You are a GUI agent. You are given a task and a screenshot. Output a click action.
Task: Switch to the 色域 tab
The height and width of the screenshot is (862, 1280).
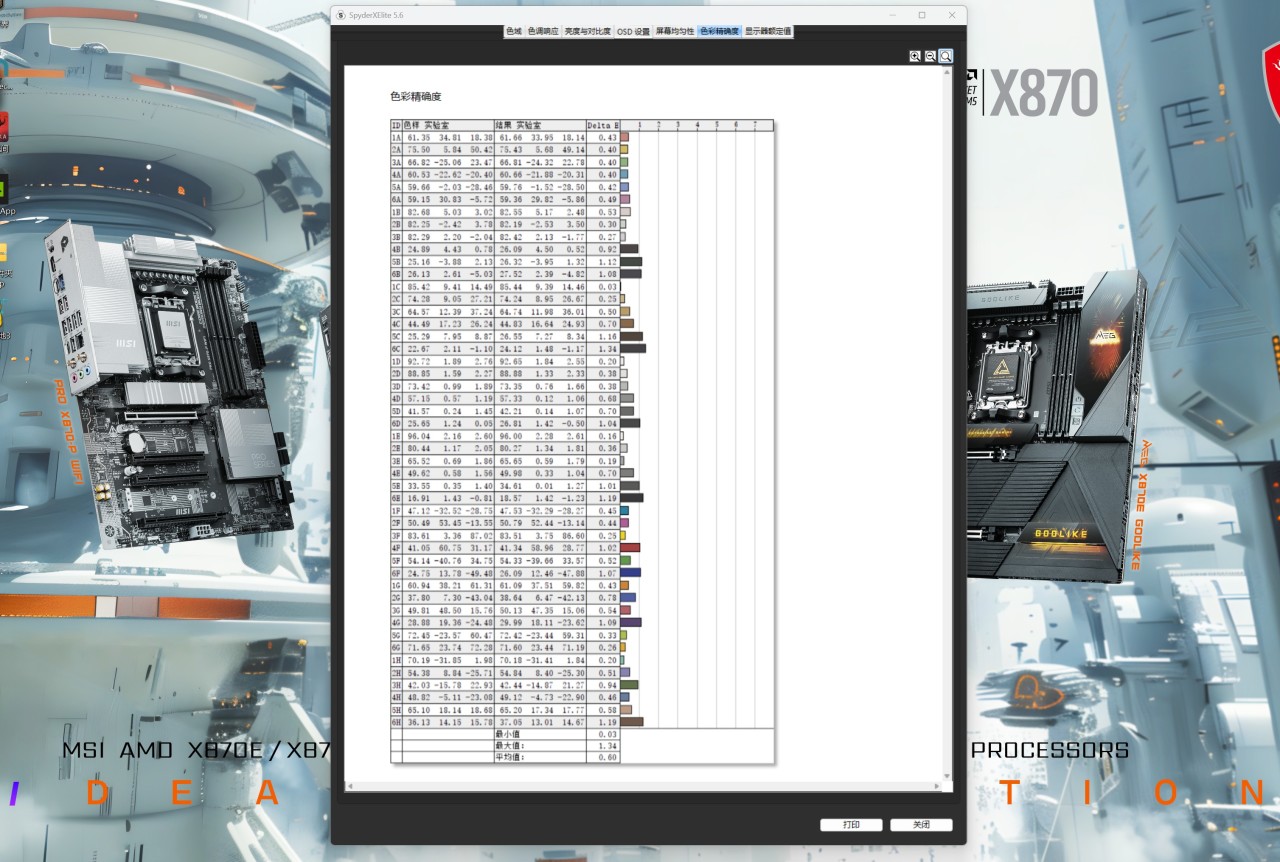[x=513, y=32]
